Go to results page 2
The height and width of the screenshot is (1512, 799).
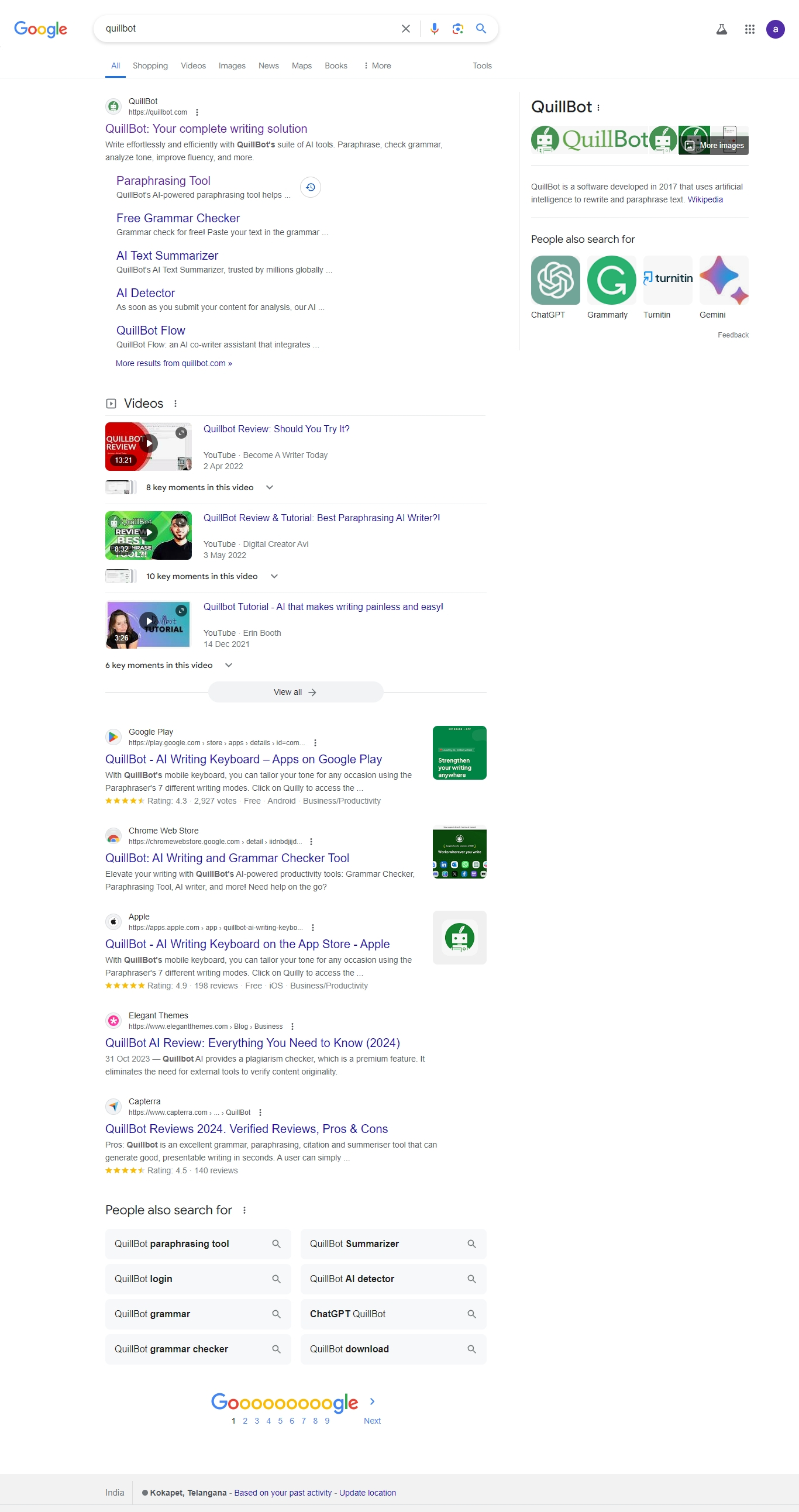tap(245, 1421)
